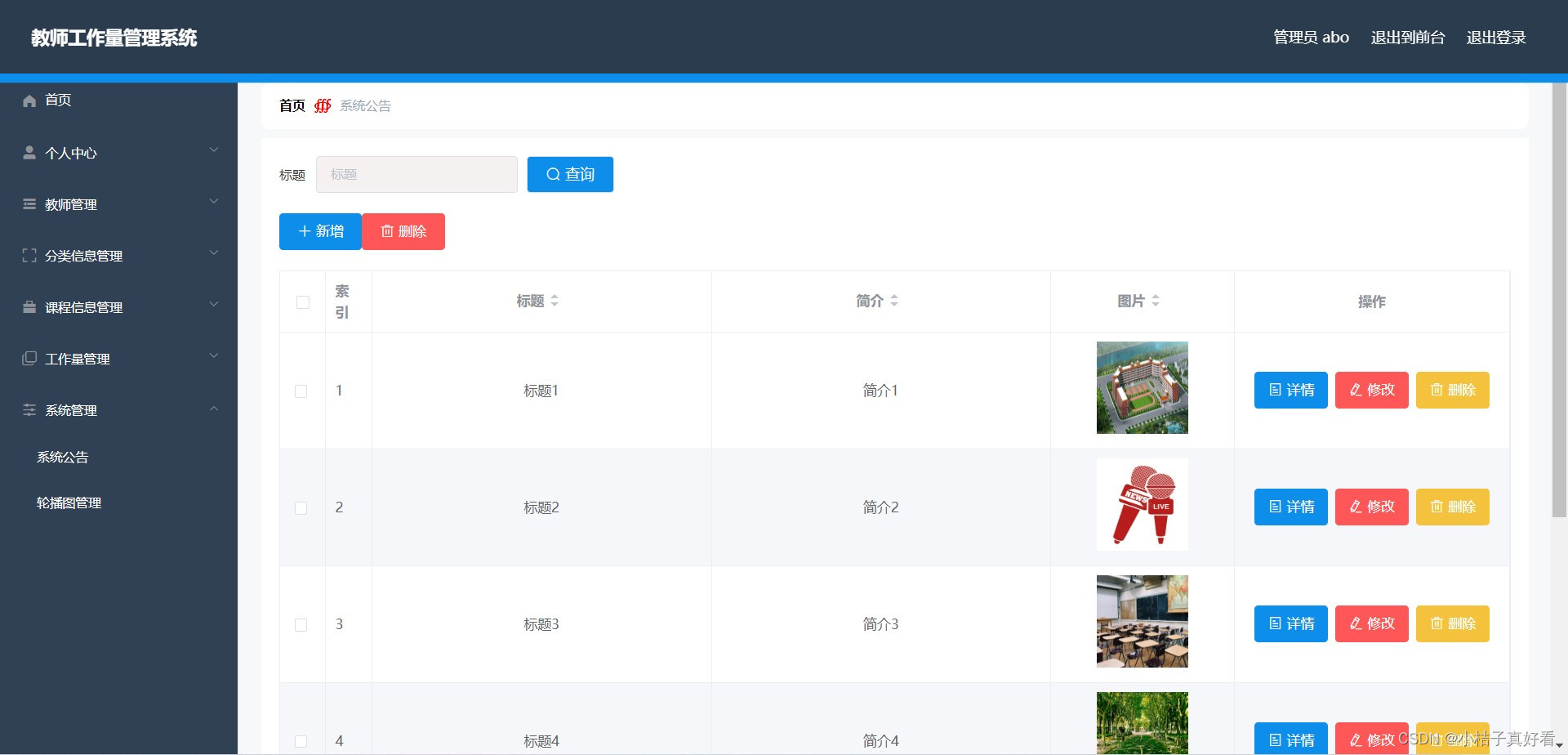The height and width of the screenshot is (755, 1568).
Task: Check the checkbox for row 标题4
Action: pyautogui.click(x=301, y=741)
